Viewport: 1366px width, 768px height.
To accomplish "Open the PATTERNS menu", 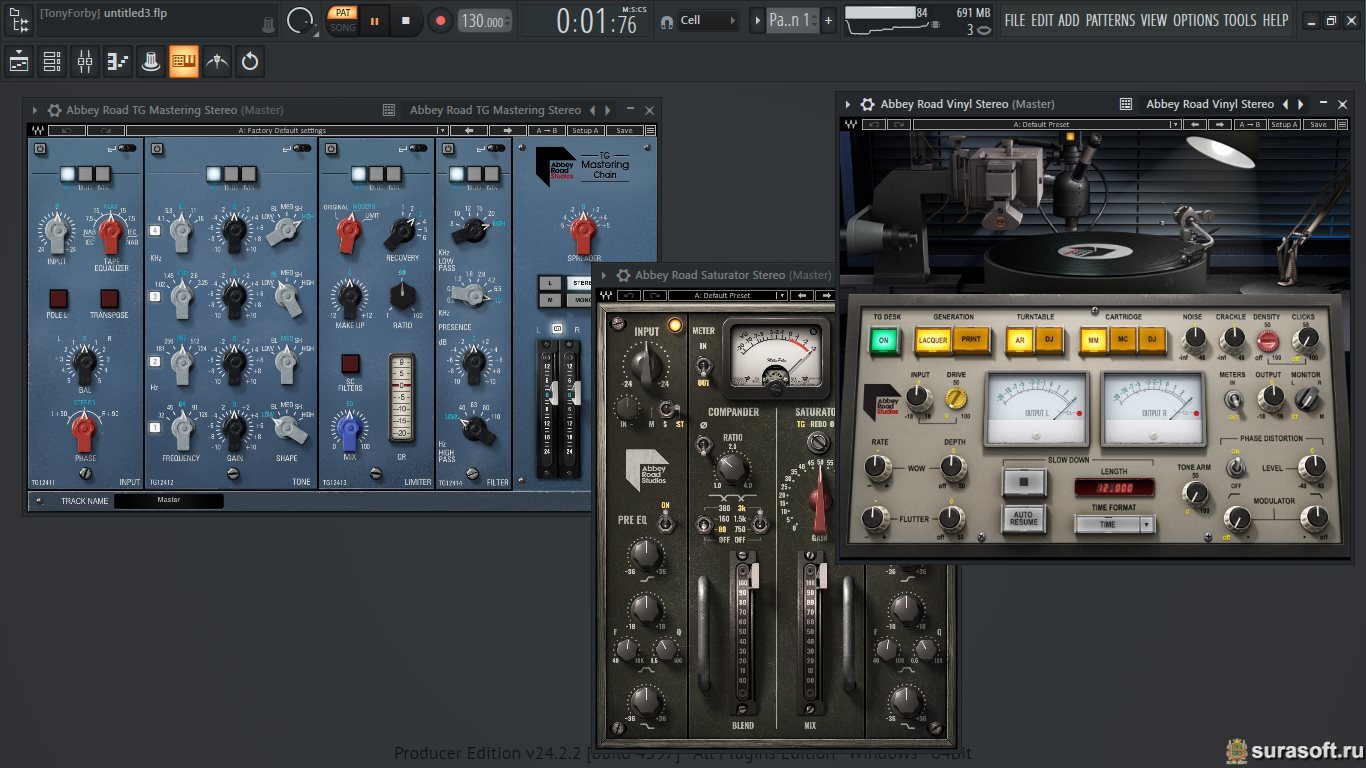I will (x=1110, y=20).
